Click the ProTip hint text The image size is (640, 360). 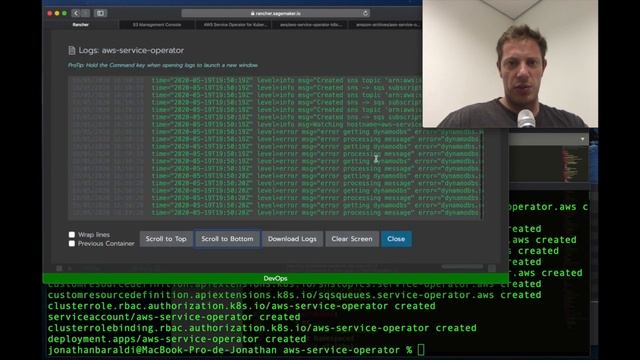click(163, 65)
